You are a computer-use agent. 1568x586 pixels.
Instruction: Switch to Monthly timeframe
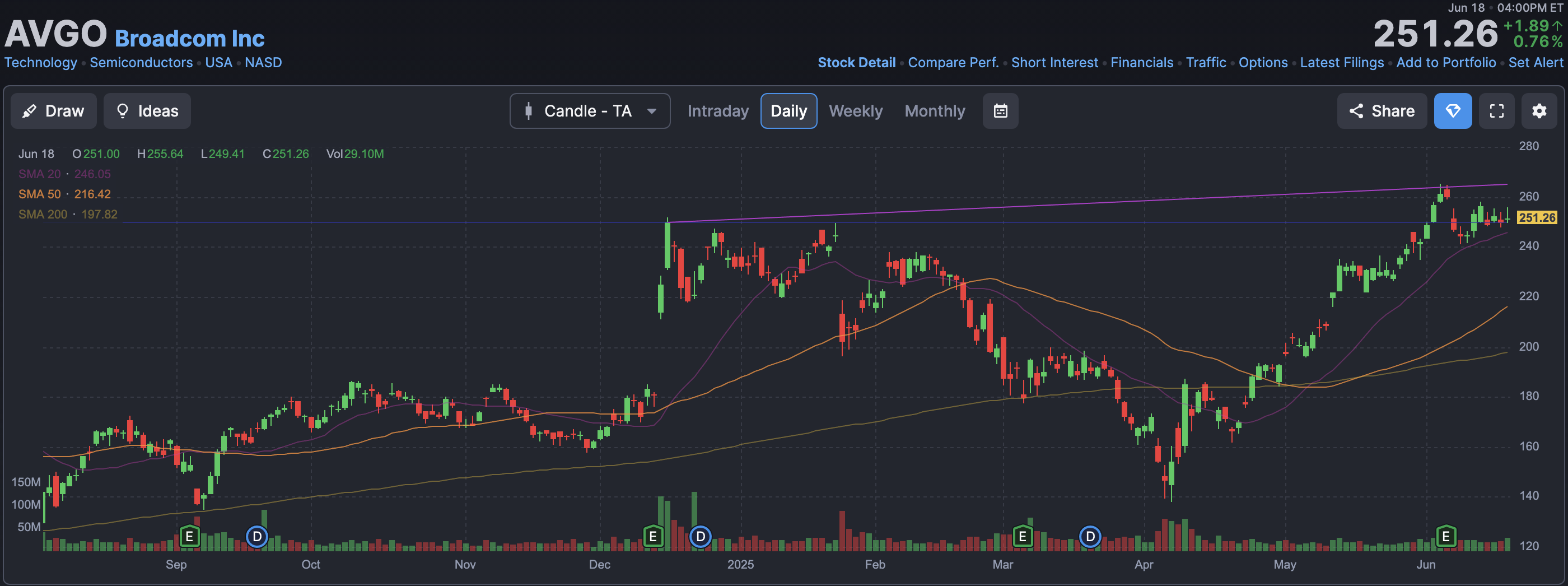pyautogui.click(x=934, y=111)
